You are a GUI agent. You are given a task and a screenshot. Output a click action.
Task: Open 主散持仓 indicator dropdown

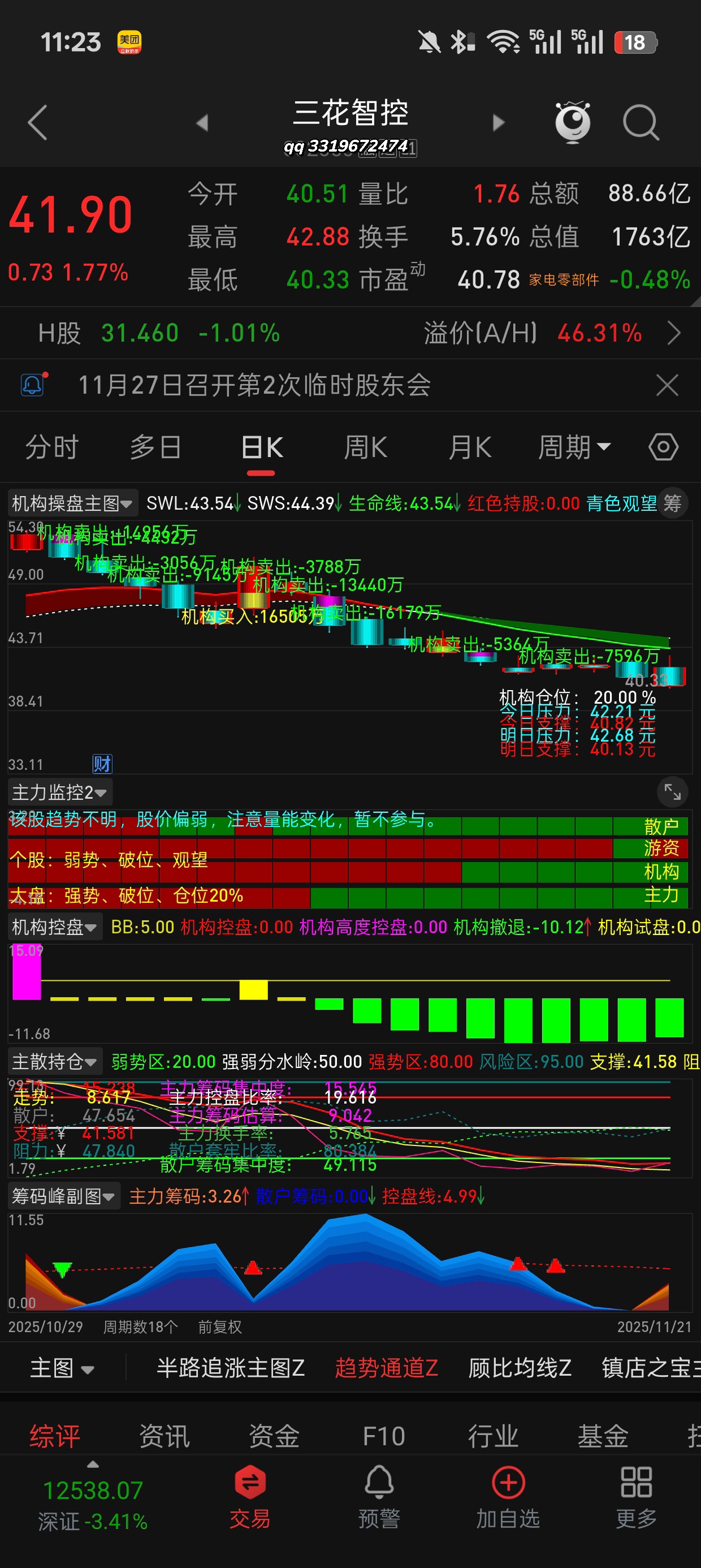[55, 1062]
